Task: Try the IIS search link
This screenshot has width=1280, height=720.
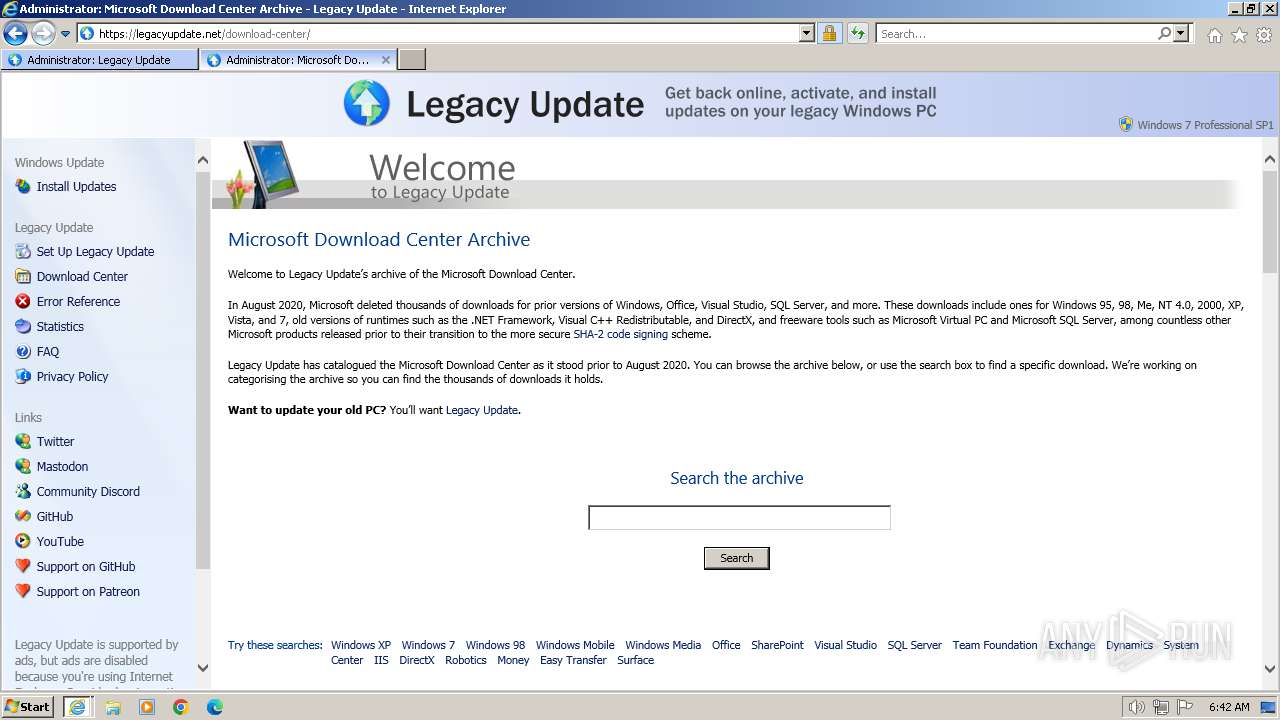Action: point(381,660)
